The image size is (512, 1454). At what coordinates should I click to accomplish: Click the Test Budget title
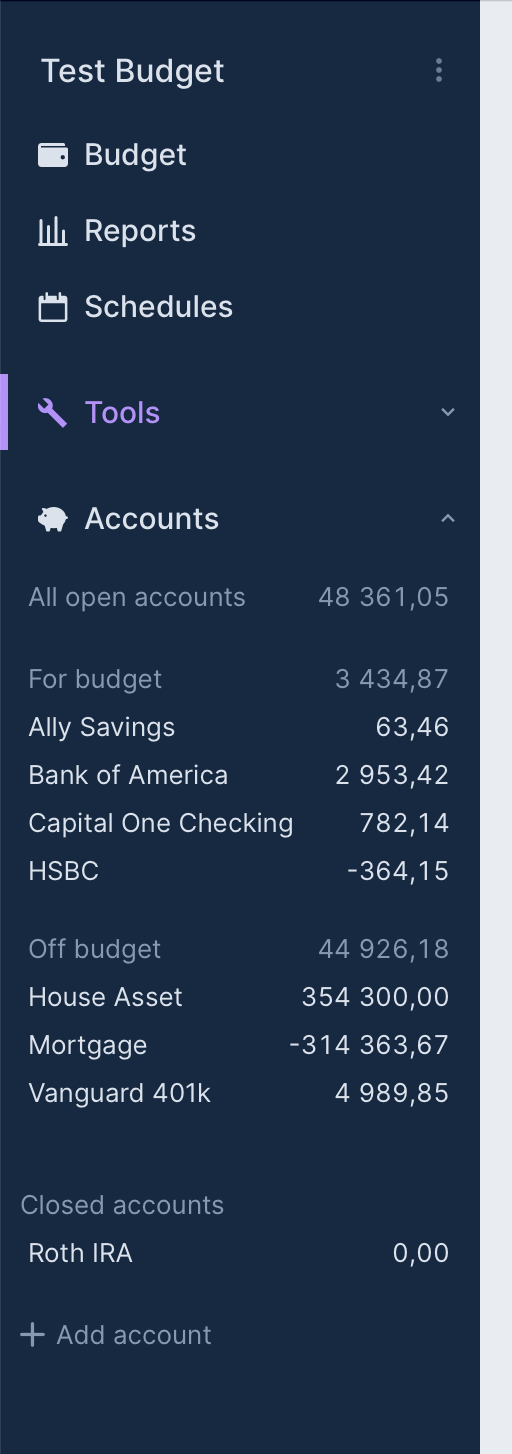(132, 71)
